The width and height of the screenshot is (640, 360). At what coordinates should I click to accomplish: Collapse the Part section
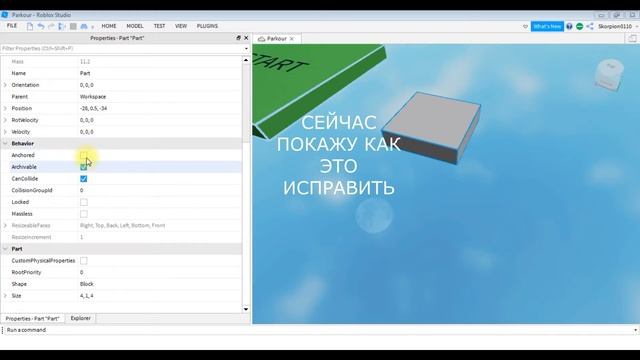pyautogui.click(x=5, y=249)
